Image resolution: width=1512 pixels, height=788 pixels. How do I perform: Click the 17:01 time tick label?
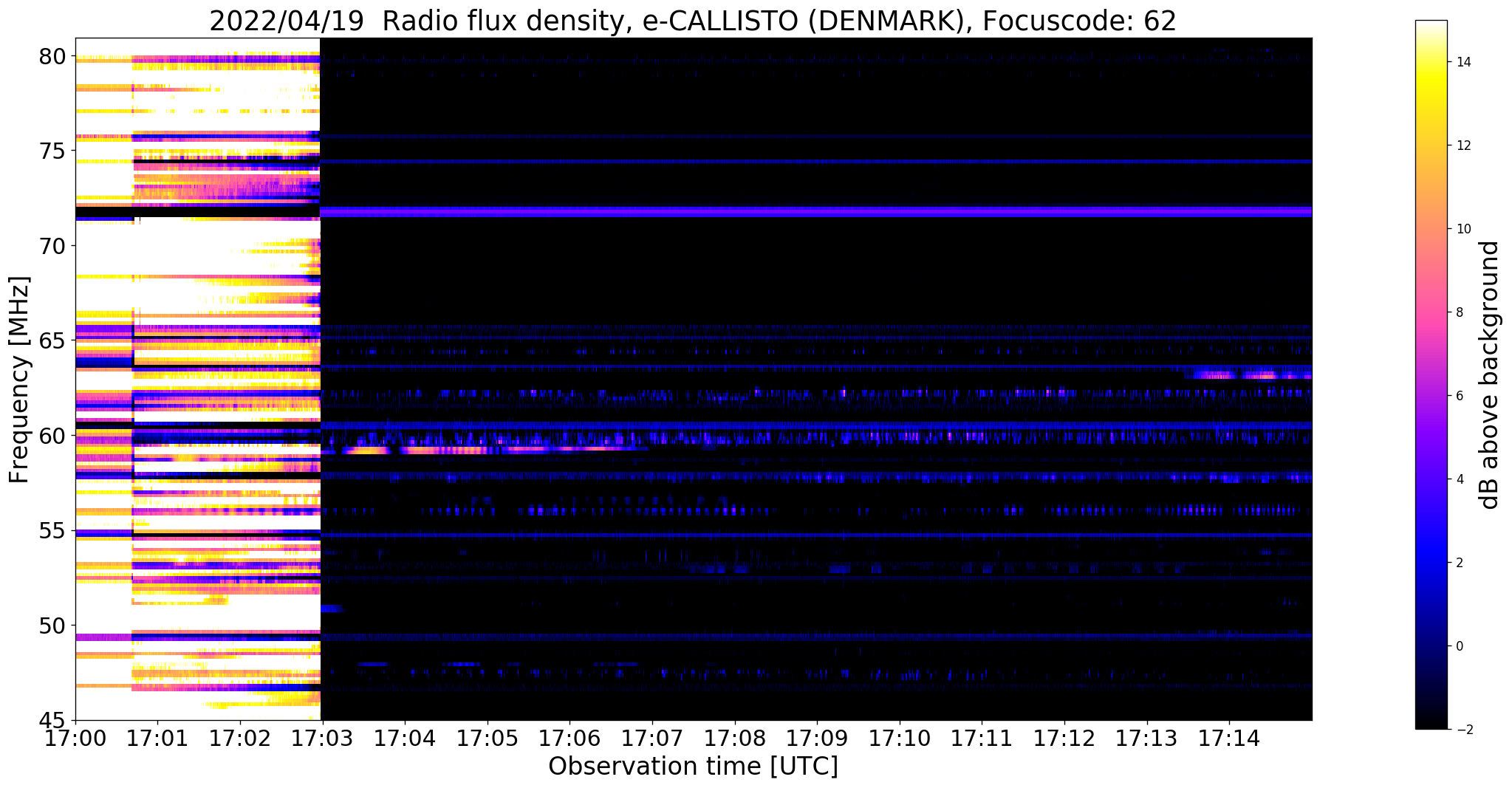pos(157,738)
